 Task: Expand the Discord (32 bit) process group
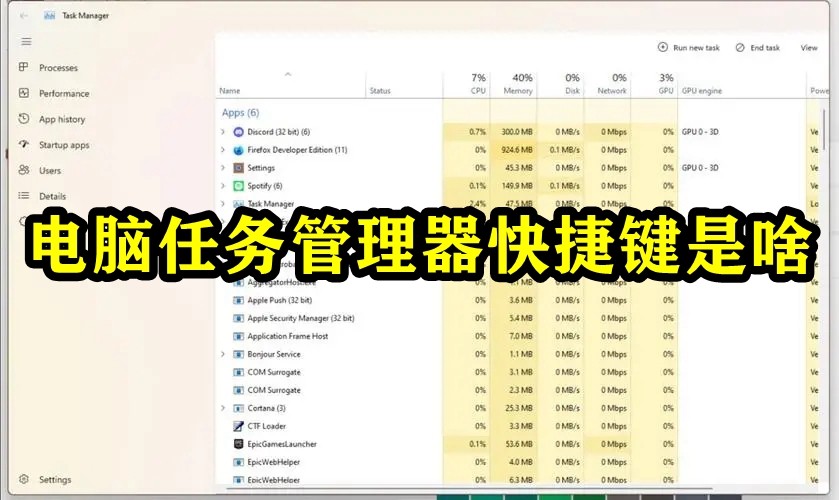pos(223,132)
